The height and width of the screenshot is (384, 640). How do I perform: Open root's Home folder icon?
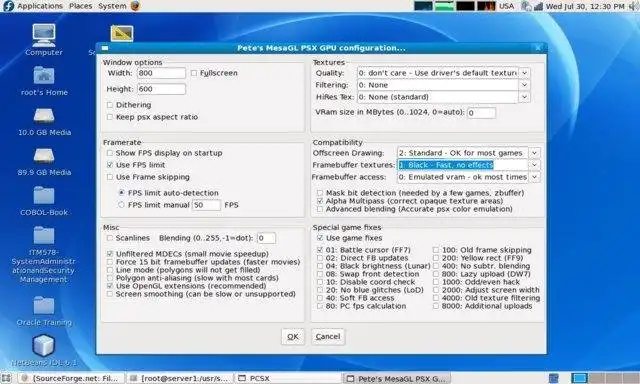tap(44, 75)
